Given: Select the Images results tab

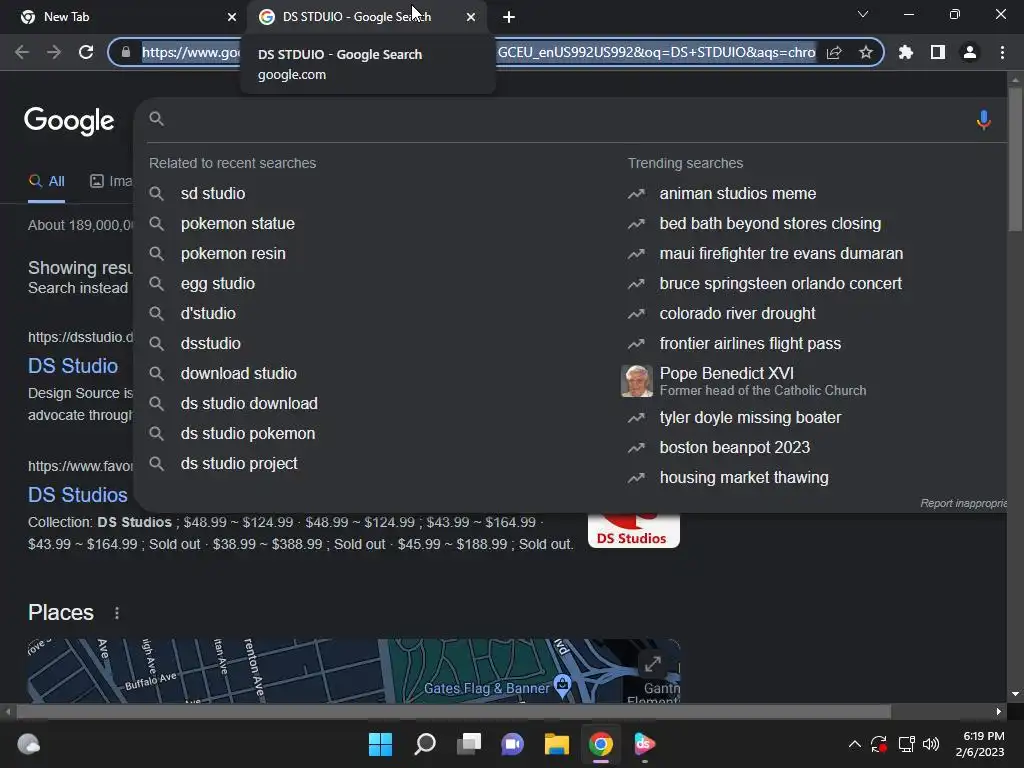Looking at the screenshot, I should pyautogui.click(x=111, y=182).
